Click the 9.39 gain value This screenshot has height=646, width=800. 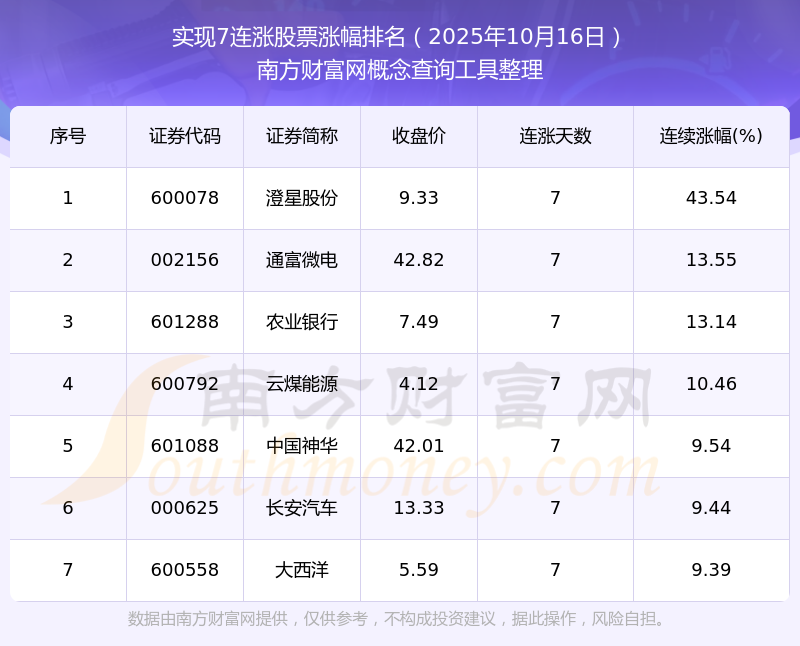(x=711, y=570)
